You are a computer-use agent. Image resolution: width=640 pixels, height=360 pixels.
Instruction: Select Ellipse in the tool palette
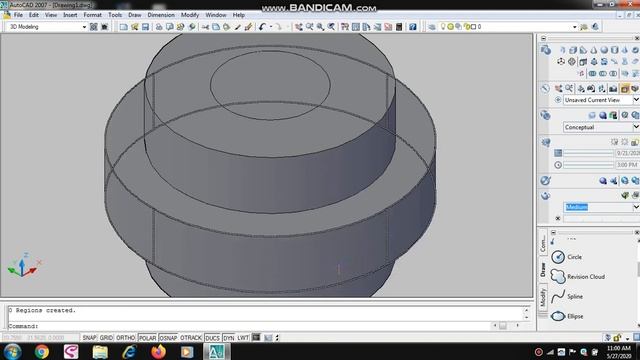(x=567, y=316)
